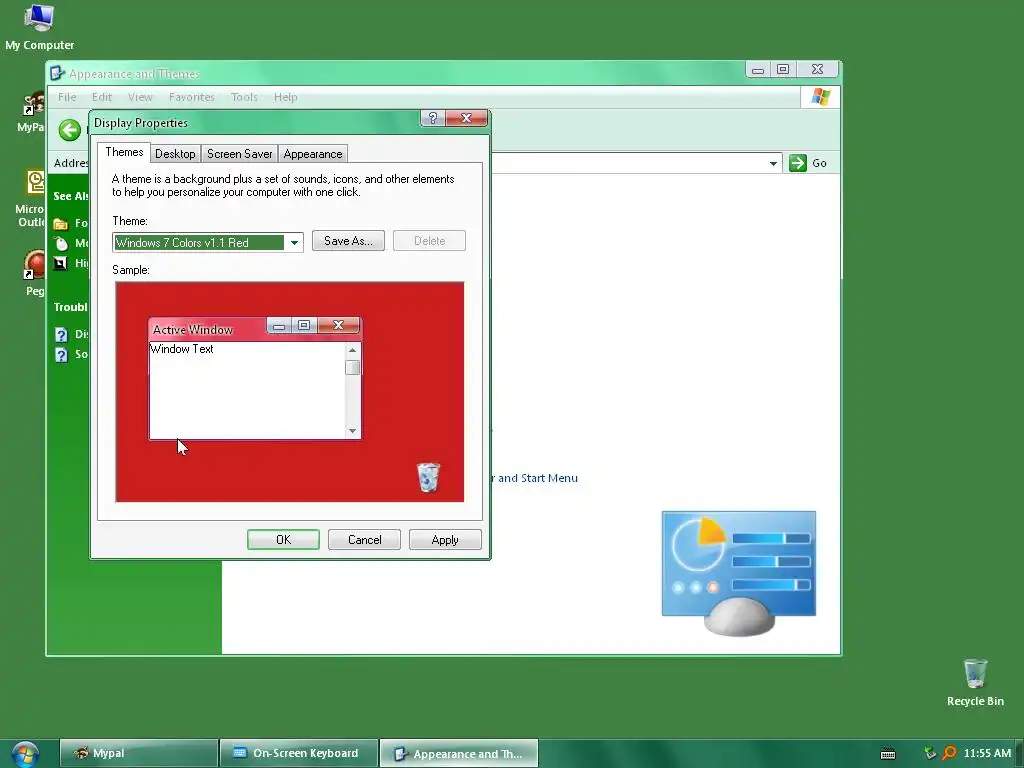Open the Help menu
The image size is (1024, 768).
point(285,97)
